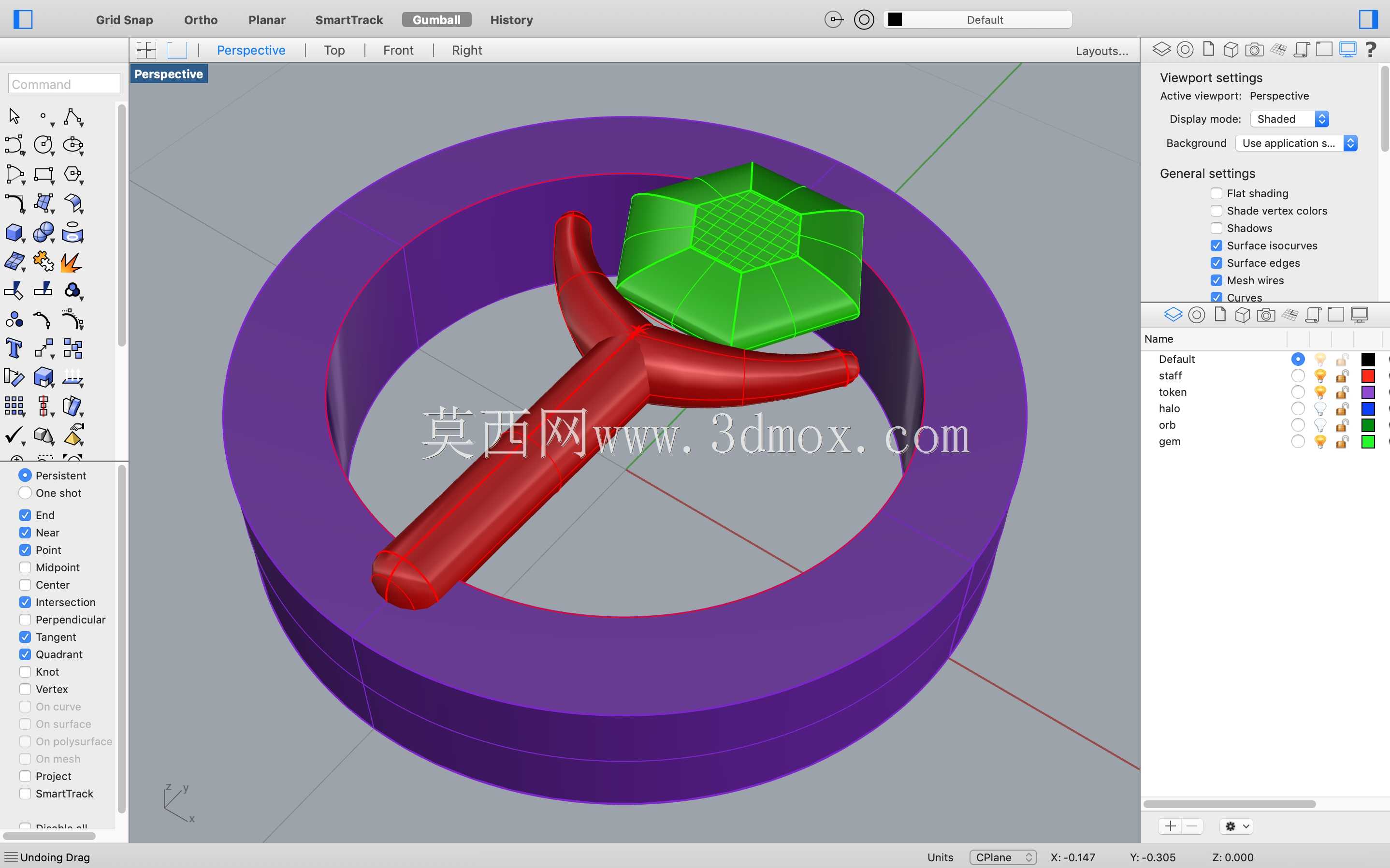Click the single-viewport layout icon

(x=177, y=50)
